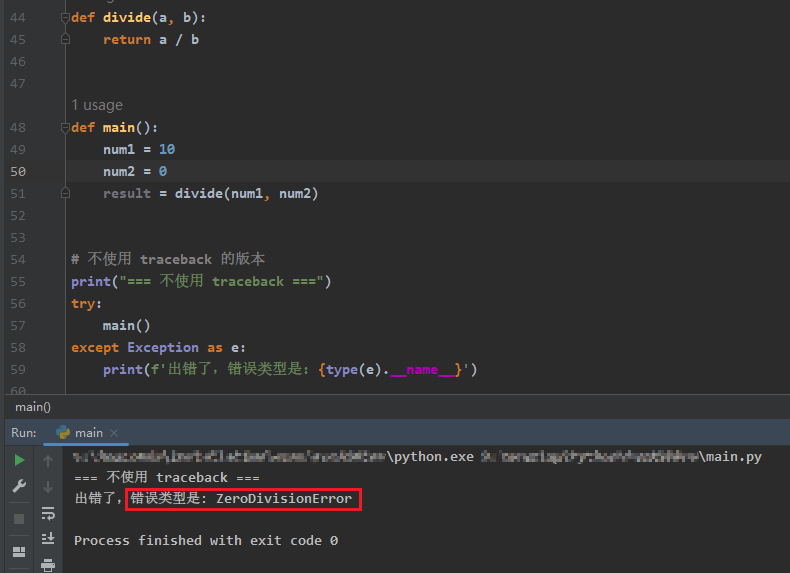Click print("=== 不使用 traceback ===") line
The width and height of the screenshot is (790, 573).
(201, 281)
